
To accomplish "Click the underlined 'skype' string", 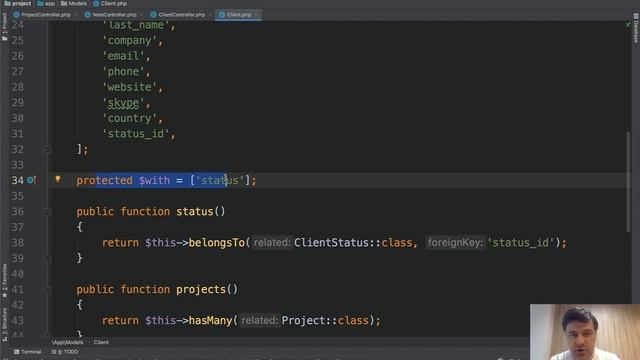I will [x=123, y=103].
